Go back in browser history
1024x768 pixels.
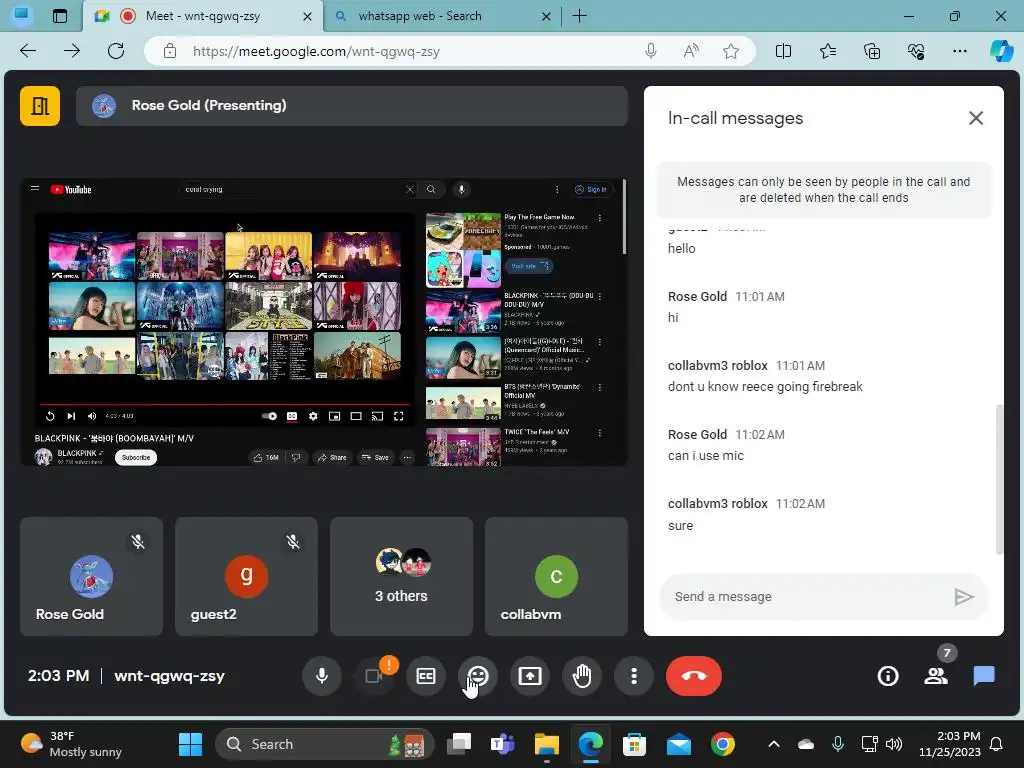28,51
